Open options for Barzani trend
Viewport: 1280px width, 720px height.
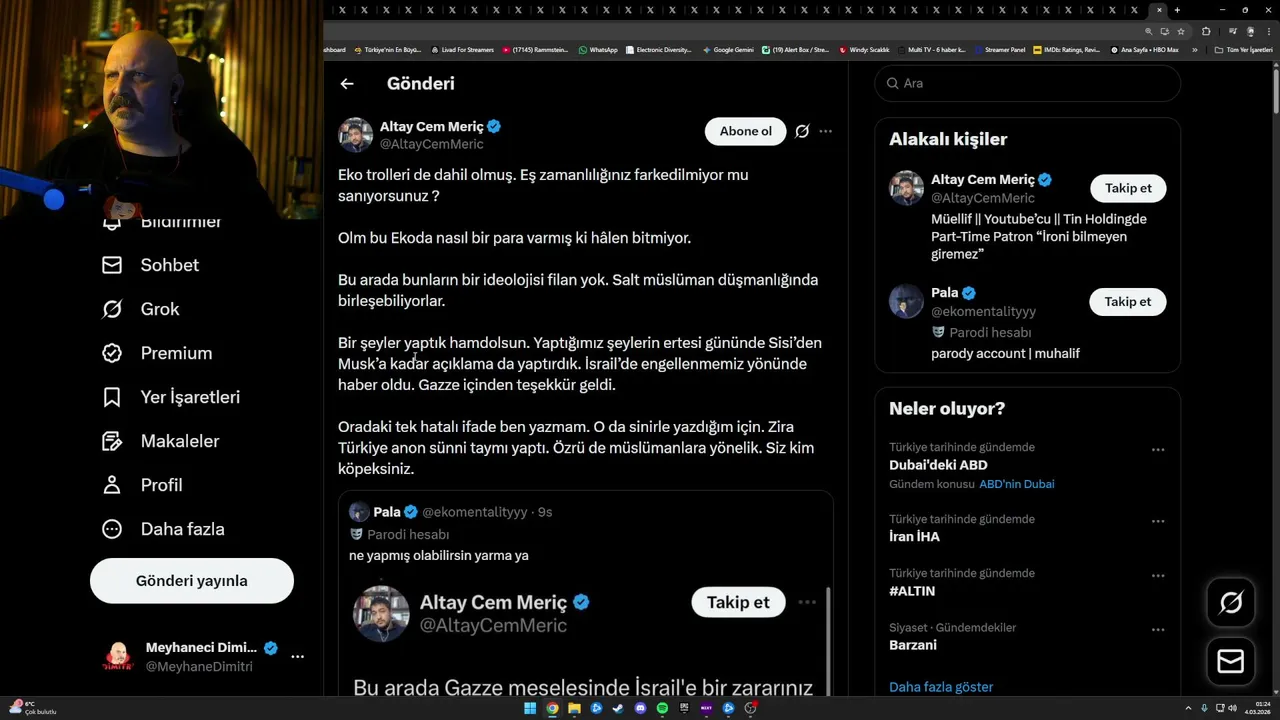pos(1158,630)
